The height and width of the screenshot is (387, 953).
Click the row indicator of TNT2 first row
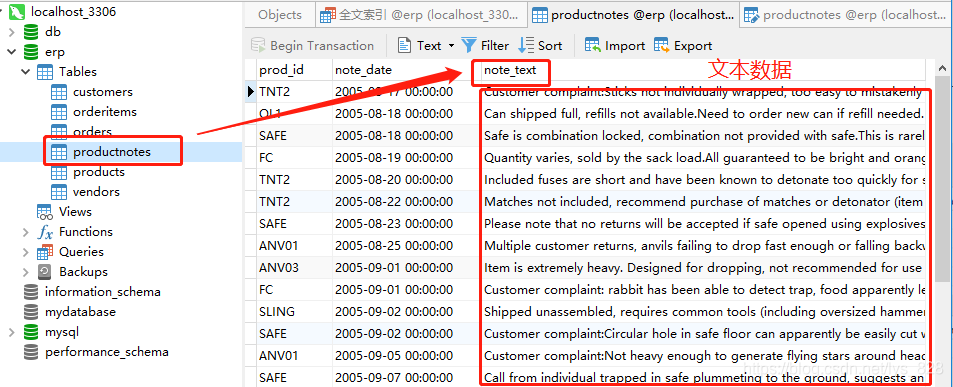tap(250, 92)
